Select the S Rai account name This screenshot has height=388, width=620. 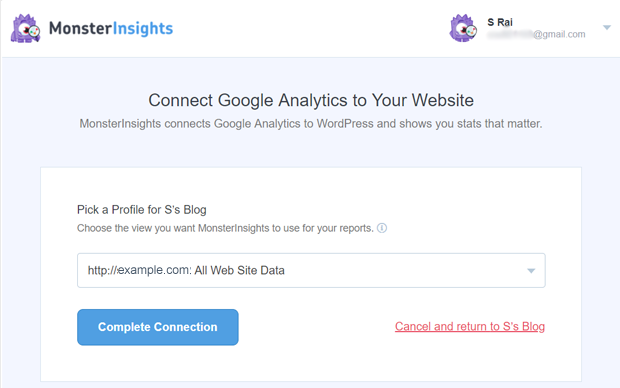[500, 22]
